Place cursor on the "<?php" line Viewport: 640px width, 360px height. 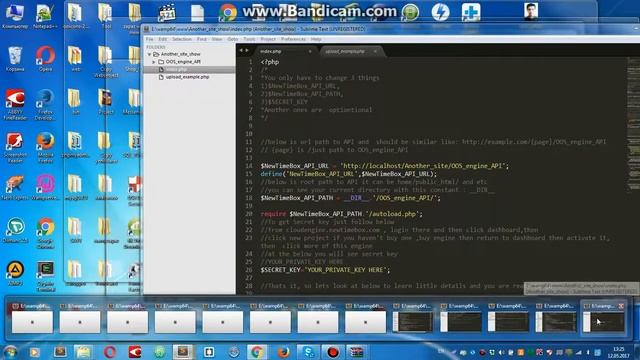(270, 62)
